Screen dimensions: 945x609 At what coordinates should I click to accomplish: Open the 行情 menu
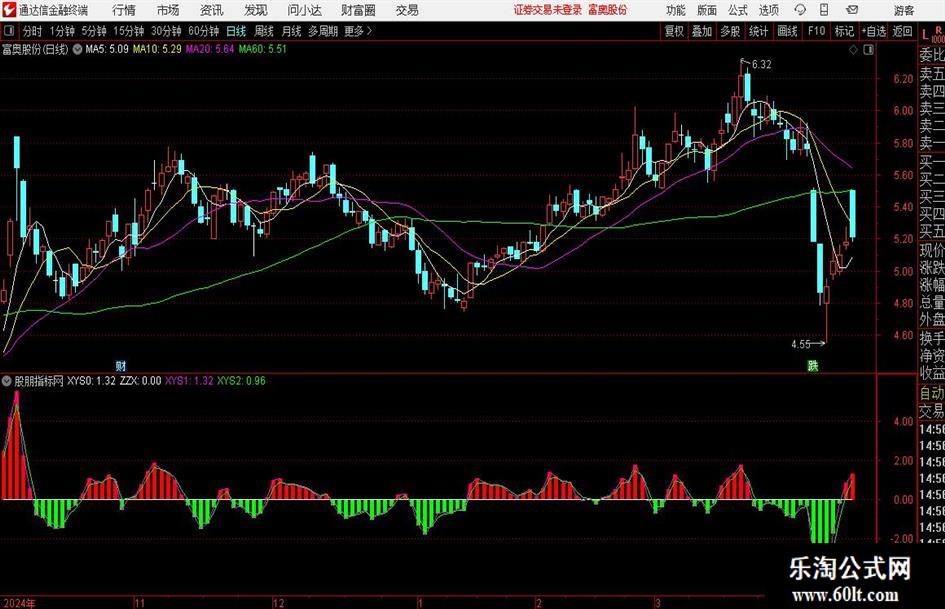coord(124,10)
